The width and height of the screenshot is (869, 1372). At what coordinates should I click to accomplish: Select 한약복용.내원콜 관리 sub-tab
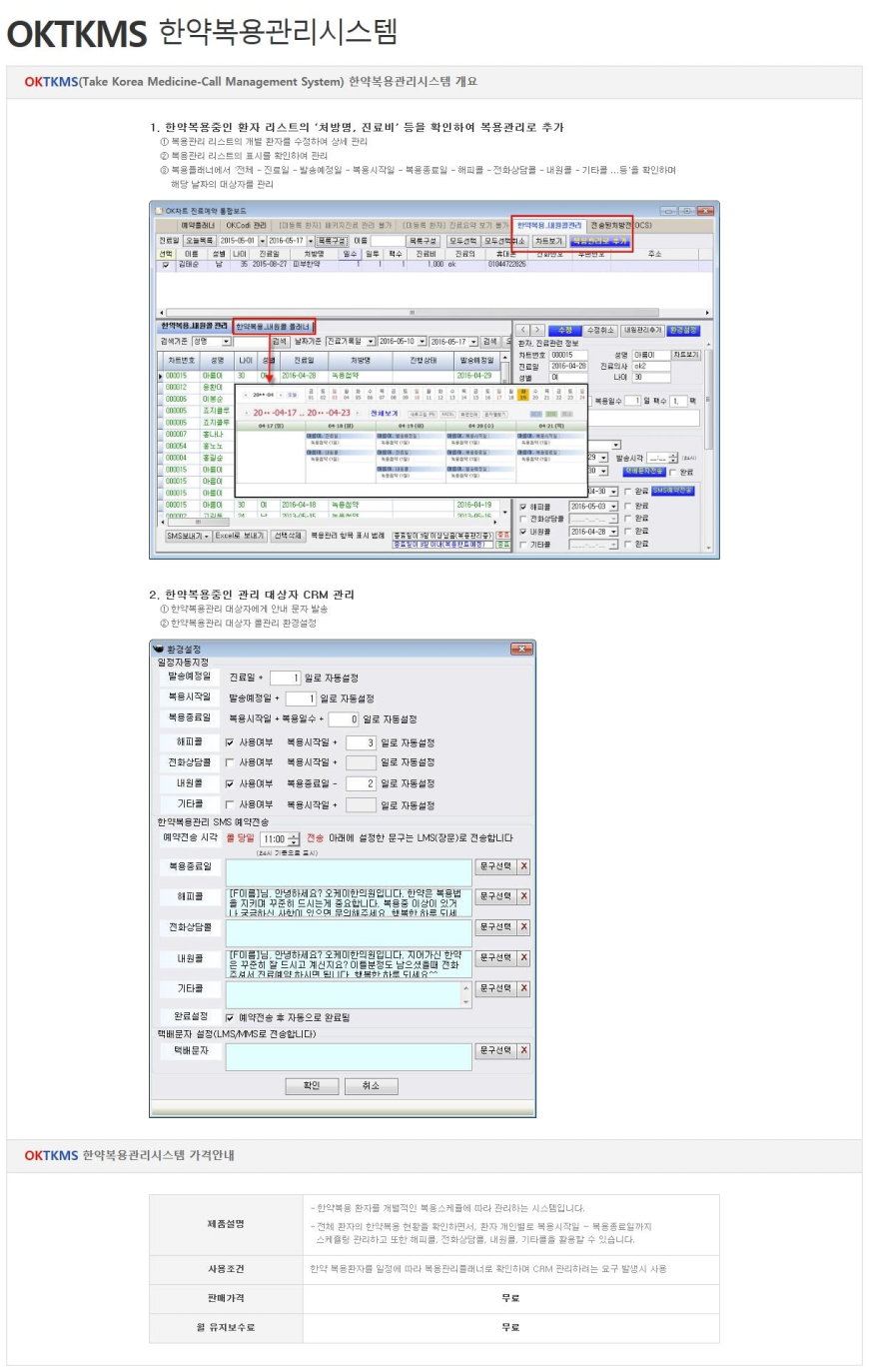pyautogui.click(x=195, y=327)
